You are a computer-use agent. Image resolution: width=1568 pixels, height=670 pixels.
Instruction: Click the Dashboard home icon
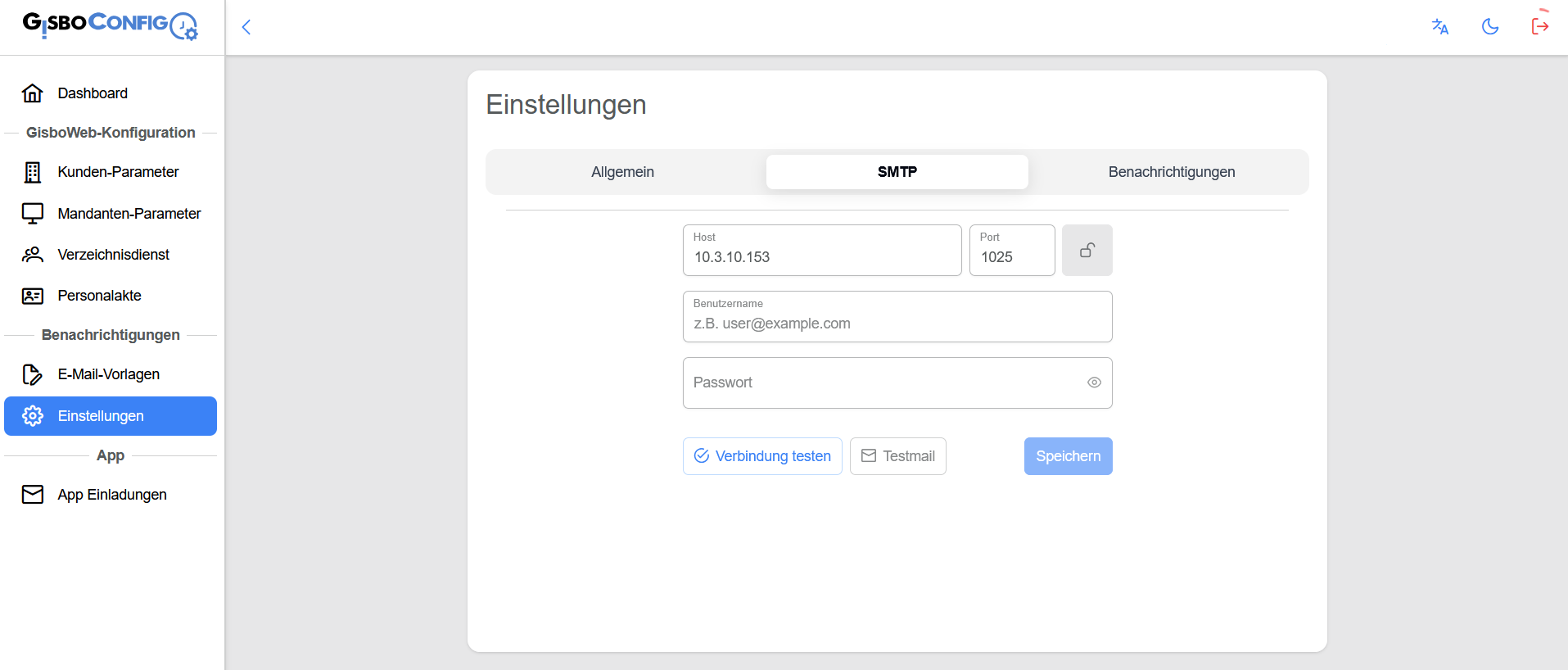(33, 93)
